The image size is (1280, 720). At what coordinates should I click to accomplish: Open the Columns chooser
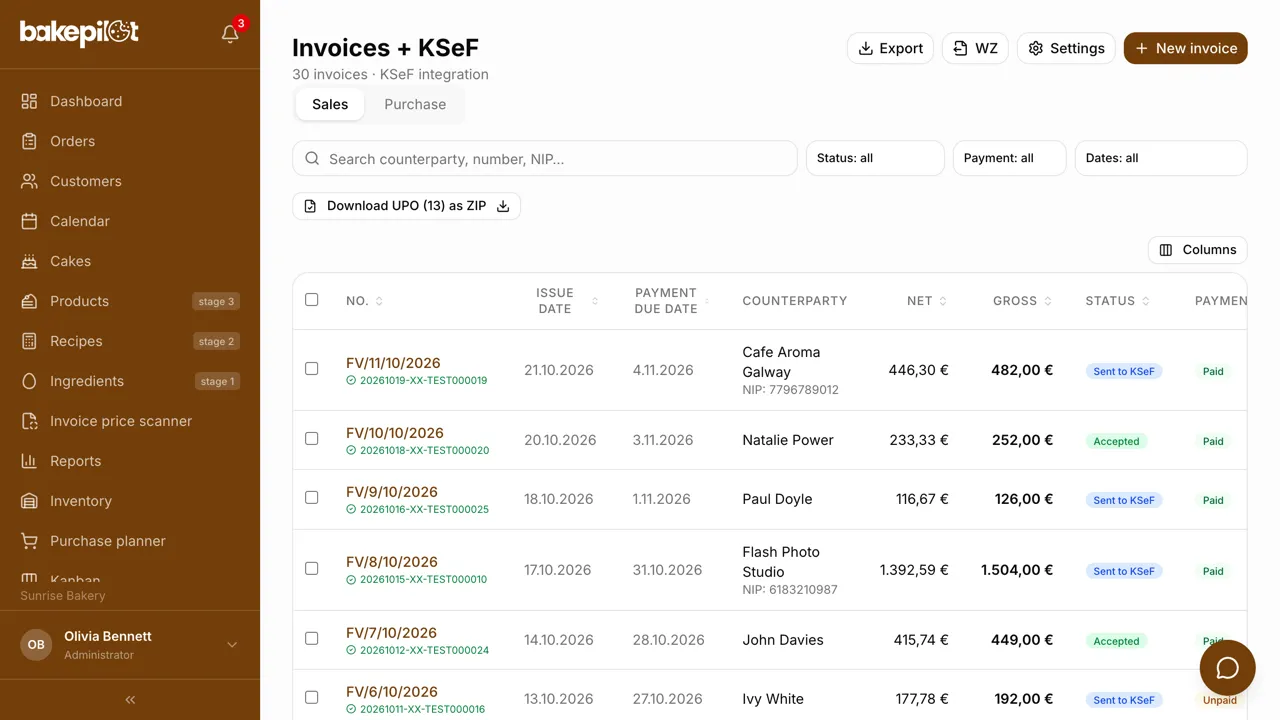(1198, 250)
